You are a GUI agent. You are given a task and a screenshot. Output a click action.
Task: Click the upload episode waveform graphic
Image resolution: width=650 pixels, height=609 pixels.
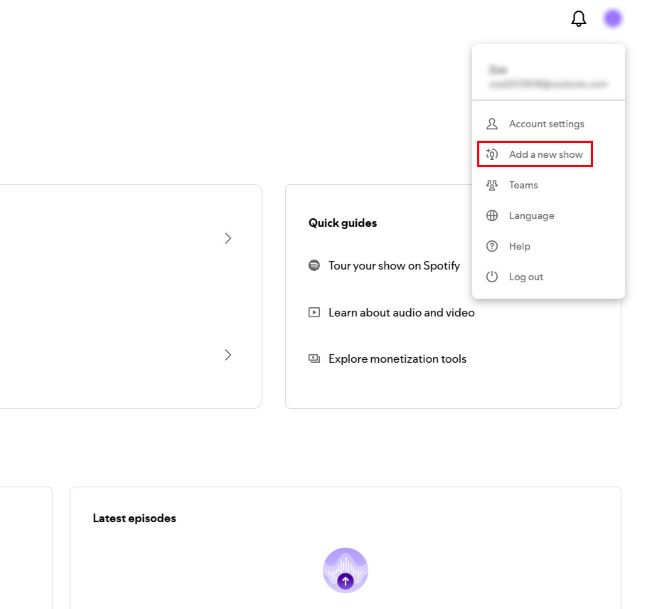345,570
